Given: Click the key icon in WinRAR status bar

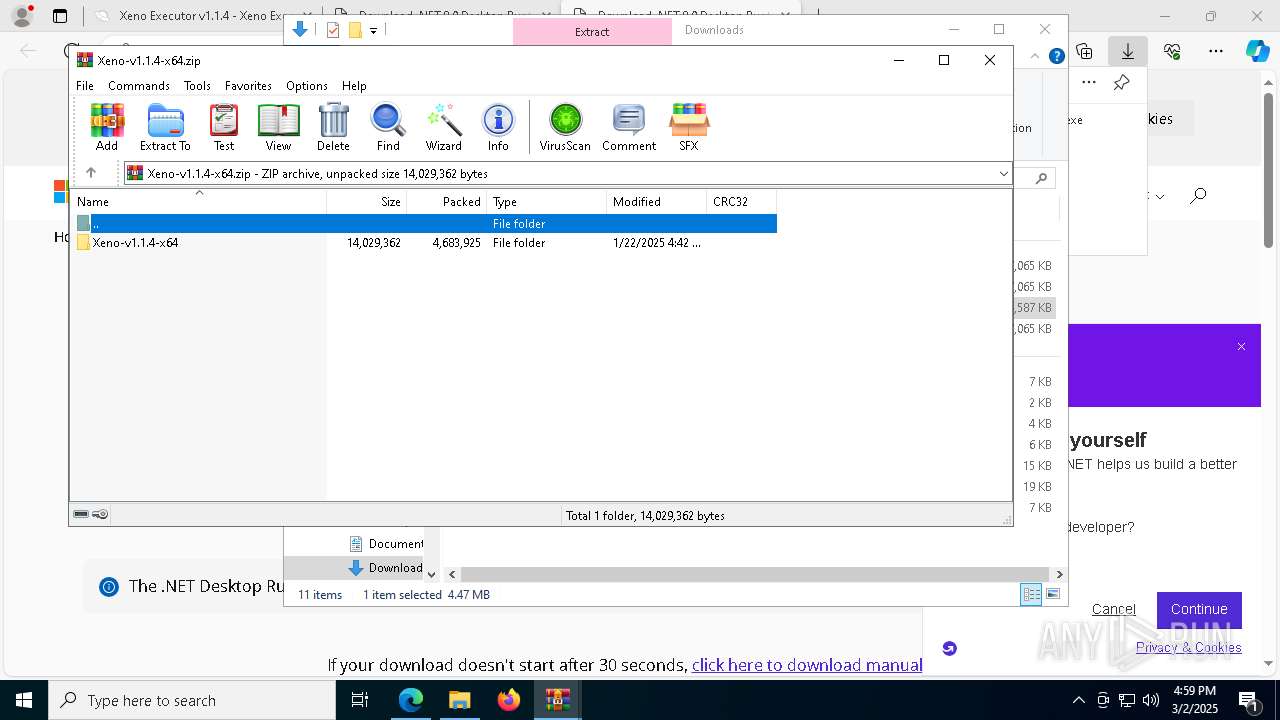Looking at the screenshot, I should 100,515.
